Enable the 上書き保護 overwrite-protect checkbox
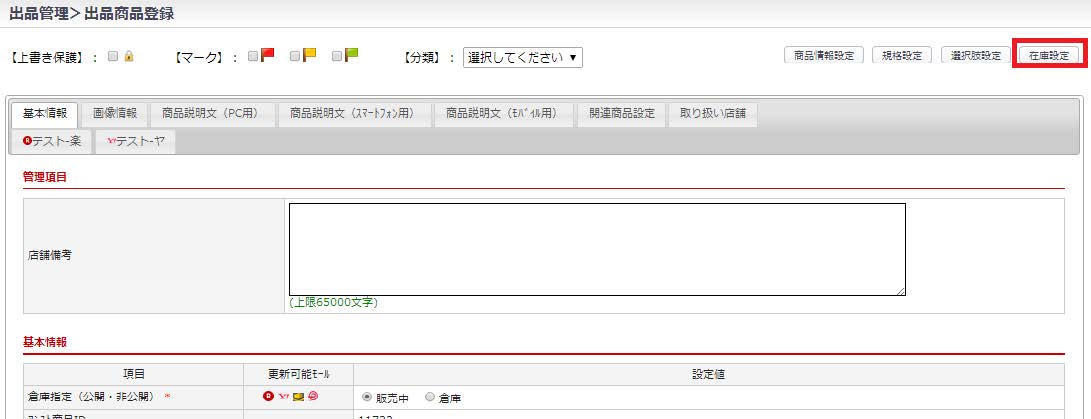 click(113, 56)
